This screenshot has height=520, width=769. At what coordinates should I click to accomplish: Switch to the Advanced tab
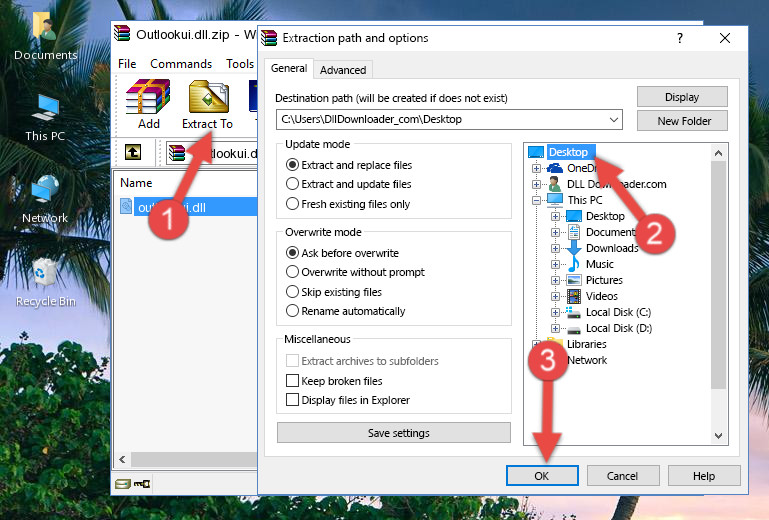(x=343, y=70)
